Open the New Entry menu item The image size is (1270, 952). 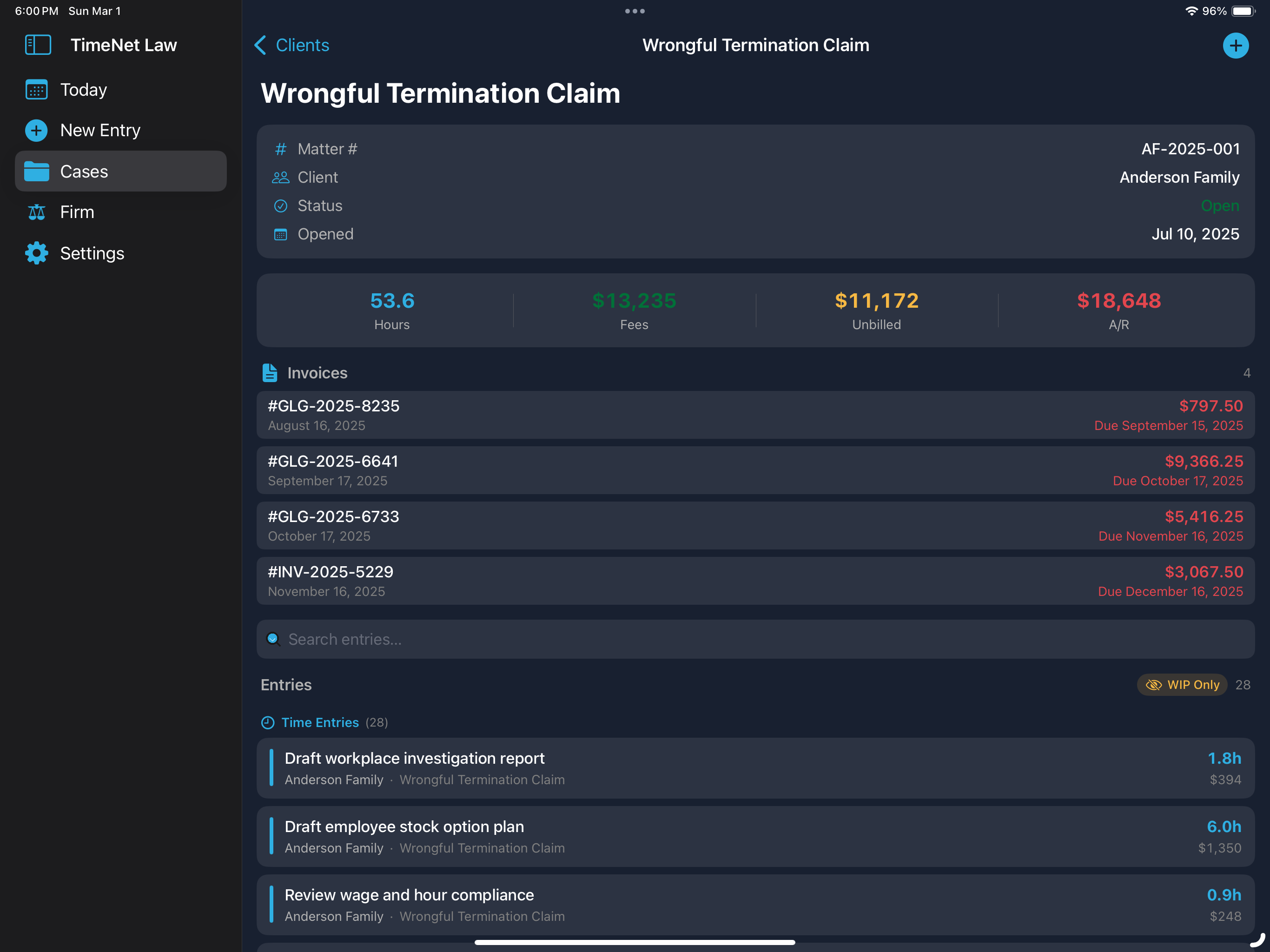(x=120, y=130)
